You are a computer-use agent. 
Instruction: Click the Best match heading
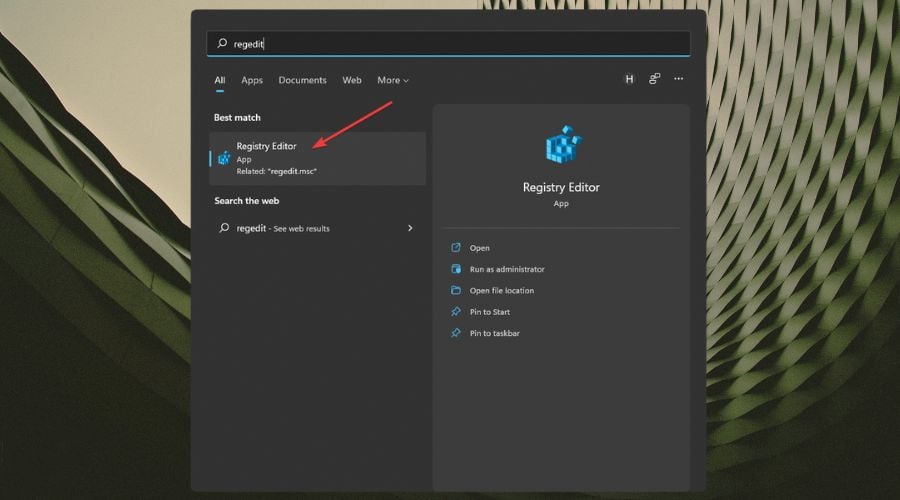tap(237, 117)
